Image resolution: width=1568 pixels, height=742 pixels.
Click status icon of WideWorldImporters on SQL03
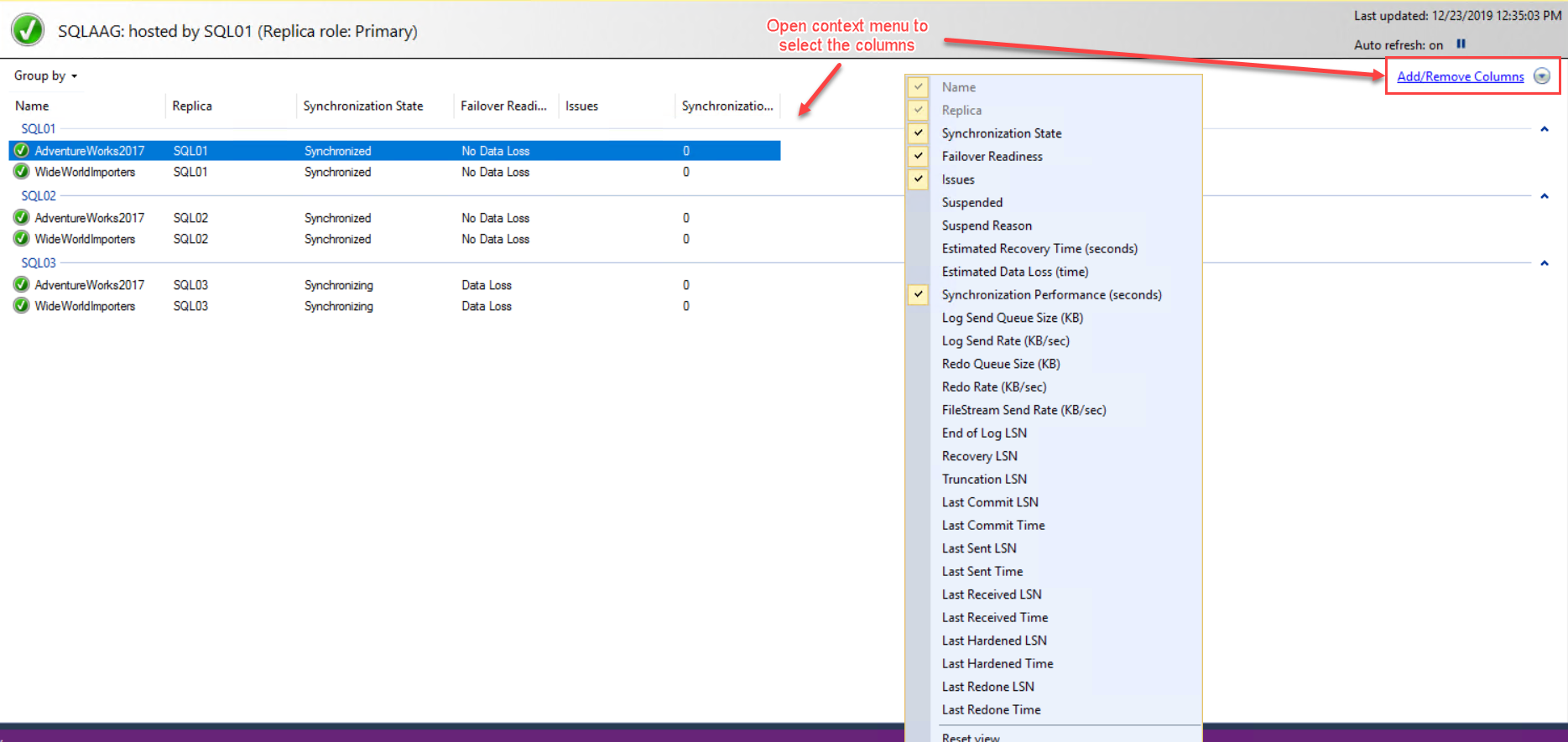[x=22, y=306]
